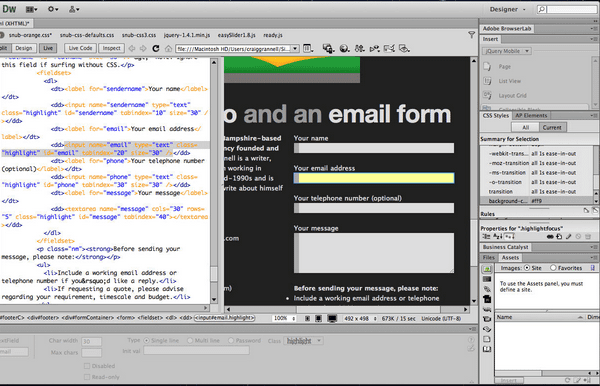Select the URLs category icon in Assets
Viewport: 600px width, 386px height.
(x=487, y=289)
